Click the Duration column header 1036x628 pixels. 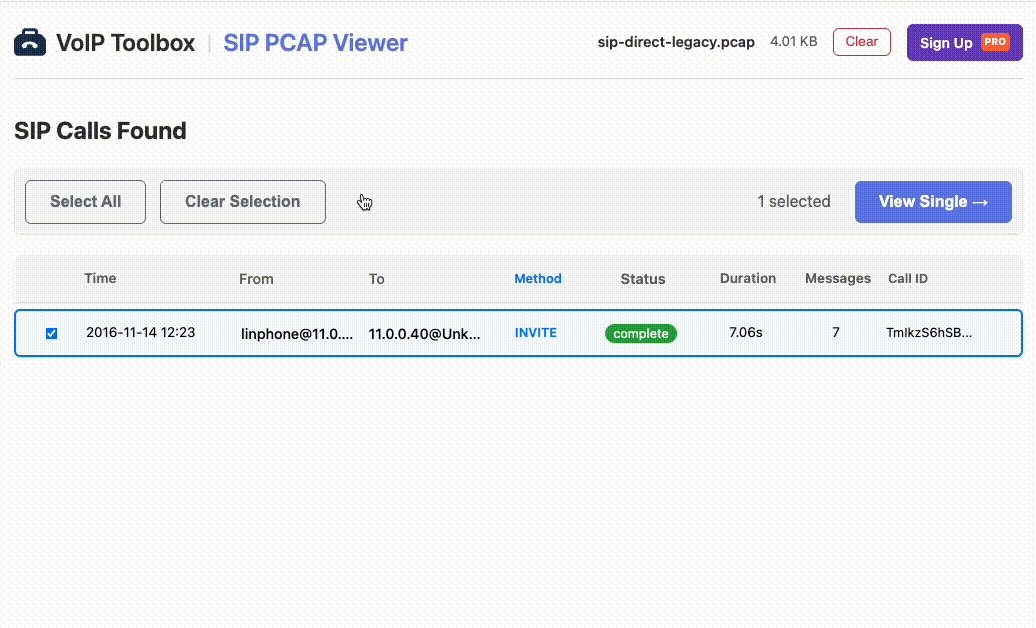[x=748, y=279]
